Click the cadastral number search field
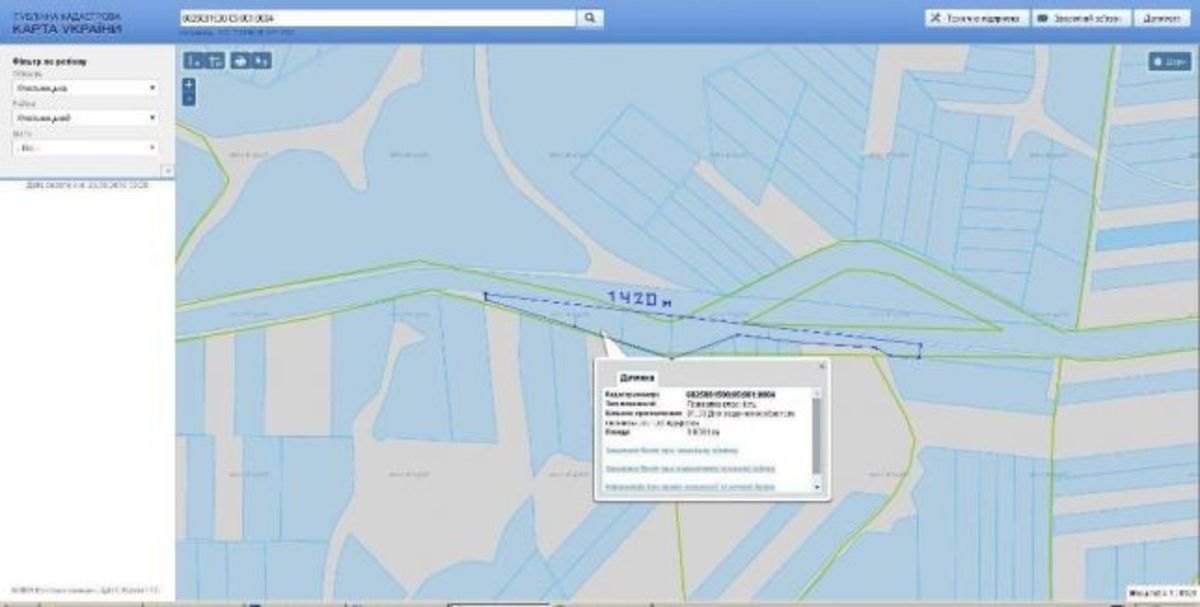 point(378,18)
